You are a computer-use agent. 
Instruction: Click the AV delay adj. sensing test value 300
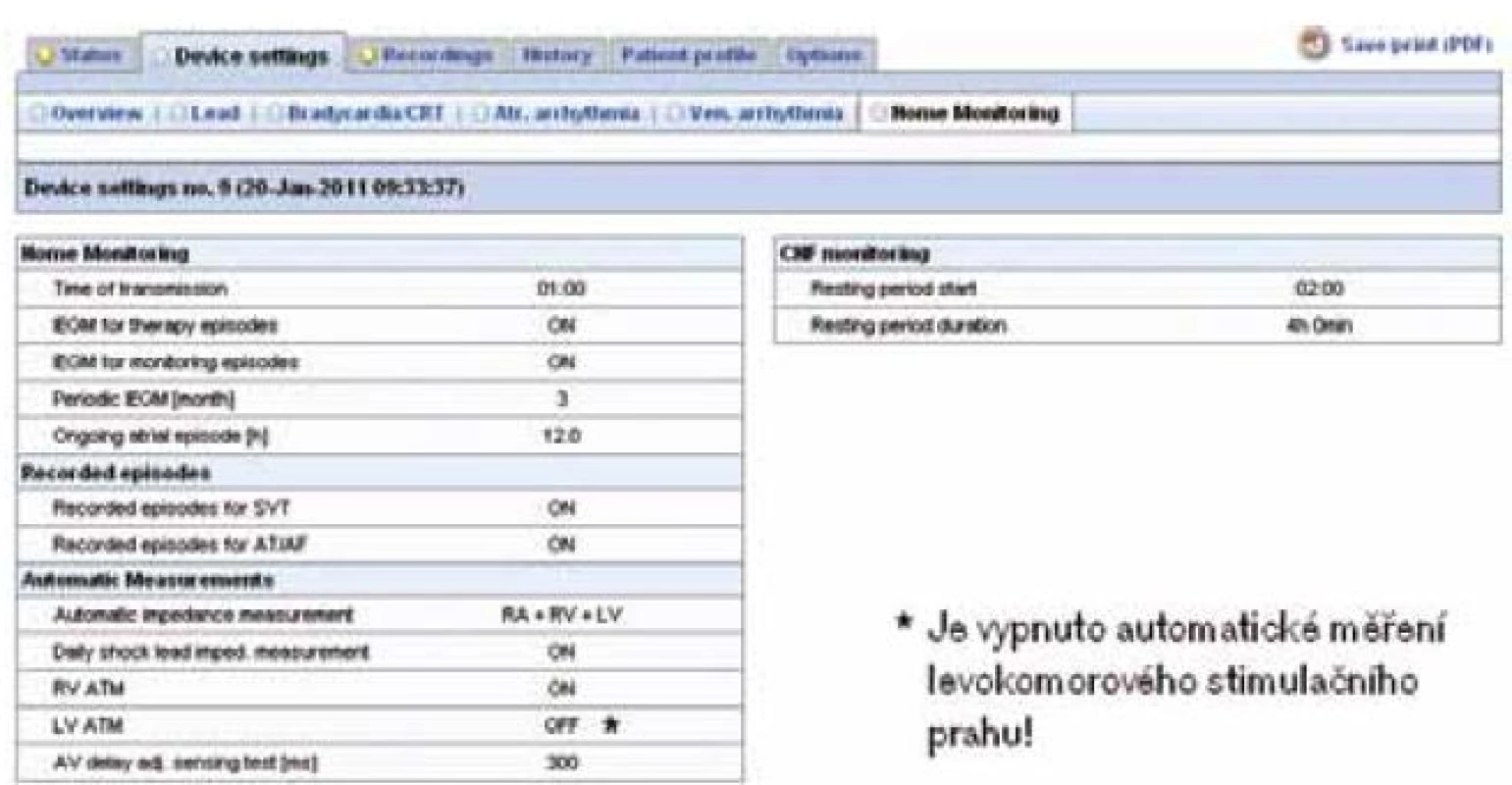[561, 762]
